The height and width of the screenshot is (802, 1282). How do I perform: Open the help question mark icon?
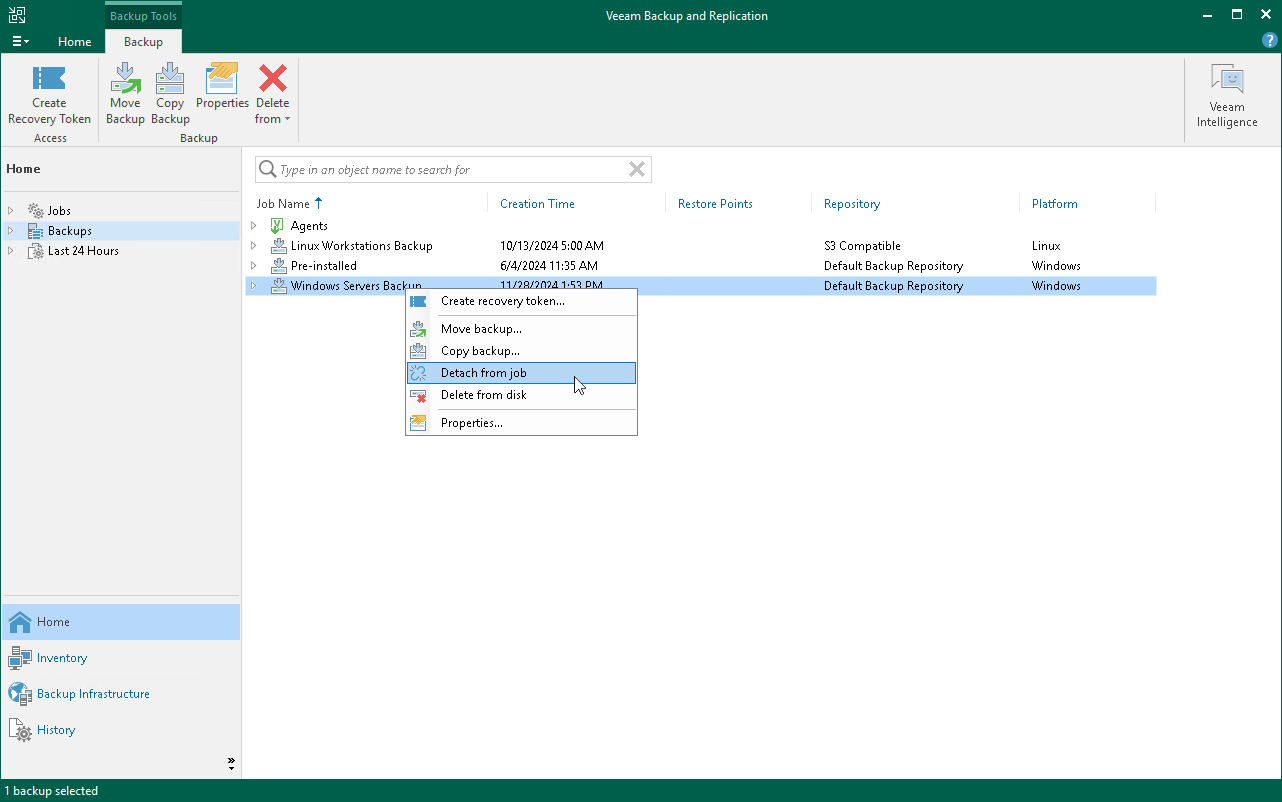pos(1269,41)
